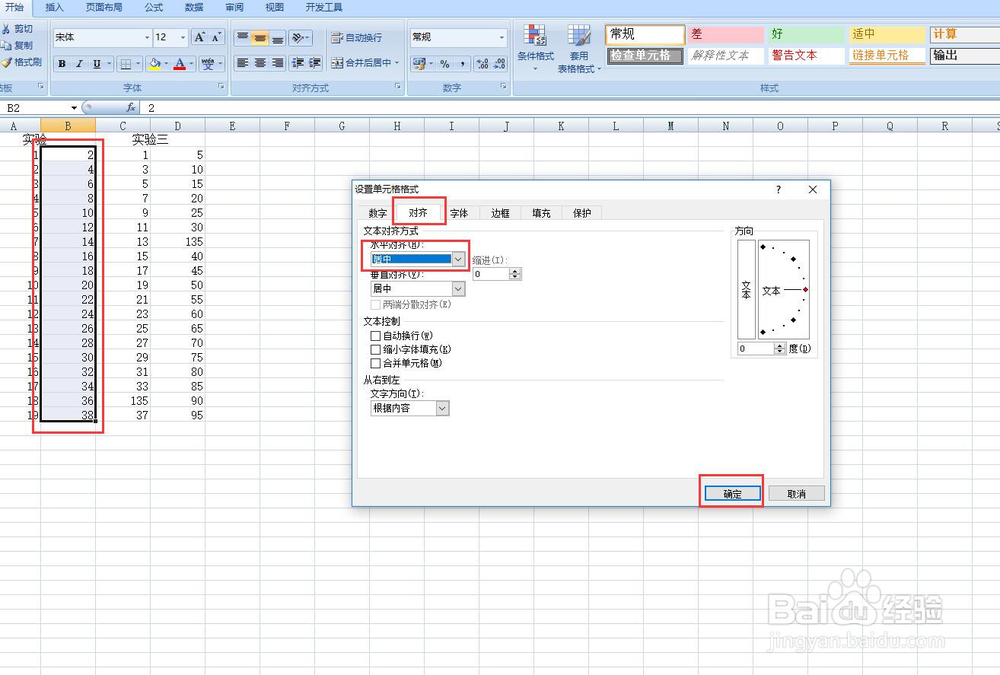The image size is (1000, 675).
Task: Click the Cut (剪切) icon
Action: [x=6, y=29]
